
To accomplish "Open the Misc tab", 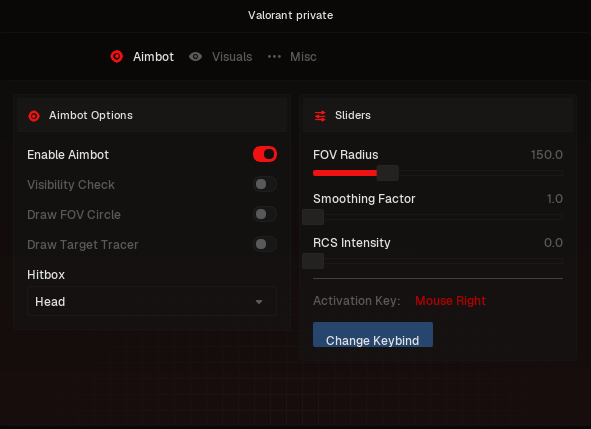I will coord(303,57).
